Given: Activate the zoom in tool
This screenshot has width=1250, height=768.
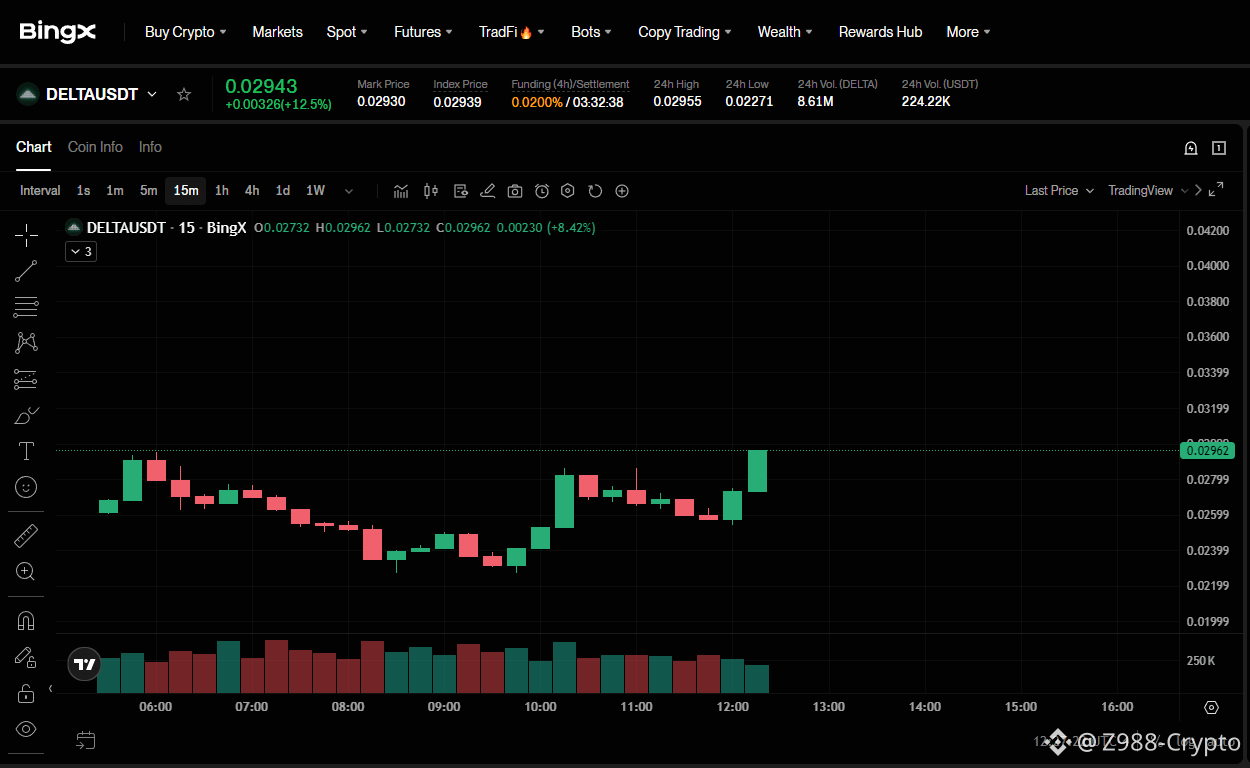Looking at the screenshot, I should pos(26,572).
